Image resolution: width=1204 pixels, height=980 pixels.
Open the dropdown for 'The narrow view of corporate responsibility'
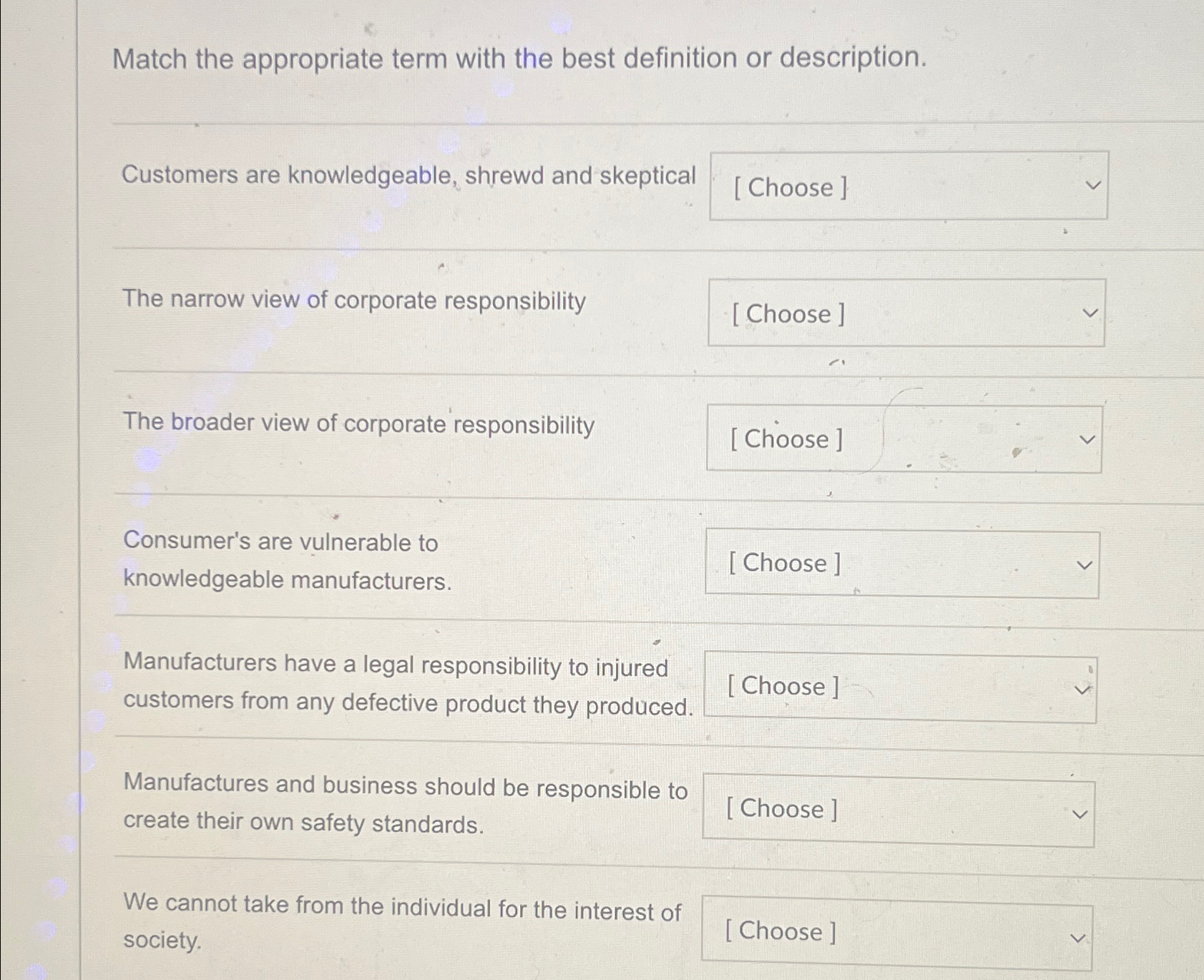(x=905, y=313)
